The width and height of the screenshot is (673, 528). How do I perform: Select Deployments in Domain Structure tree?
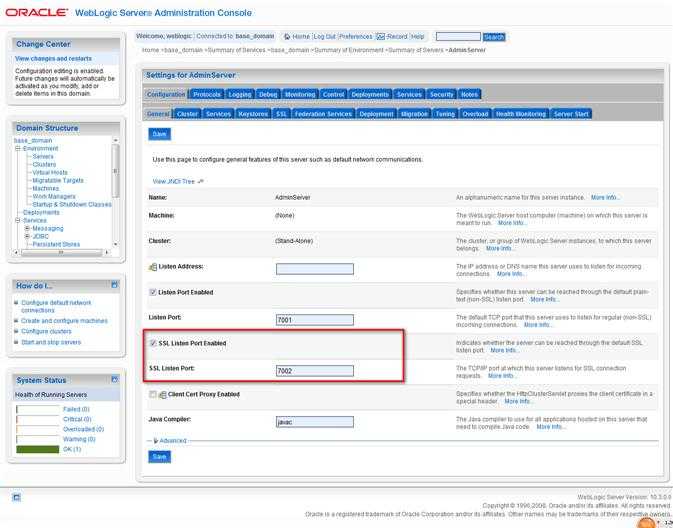(x=41, y=212)
